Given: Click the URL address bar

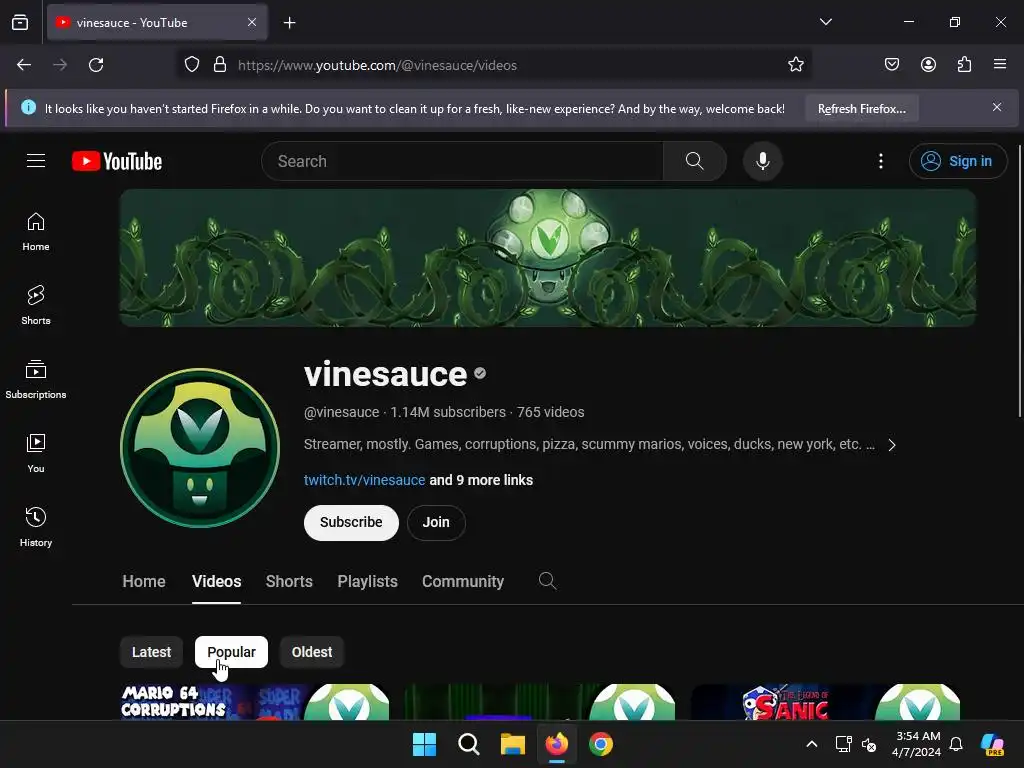Looking at the screenshot, I should (x=494, y=65).
